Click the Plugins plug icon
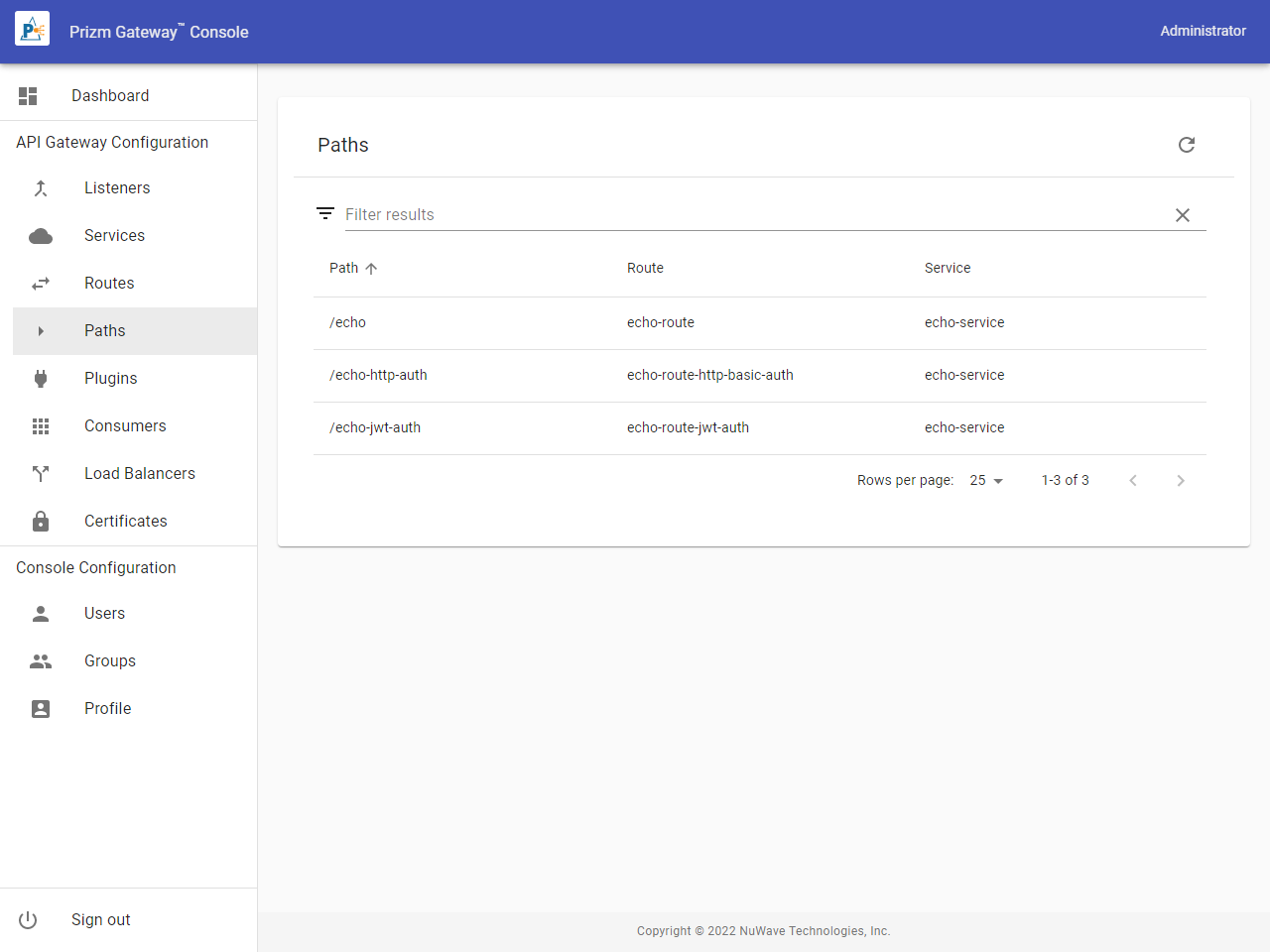The width and height of the screenshot is (1270, 952). tap(41, 379)
